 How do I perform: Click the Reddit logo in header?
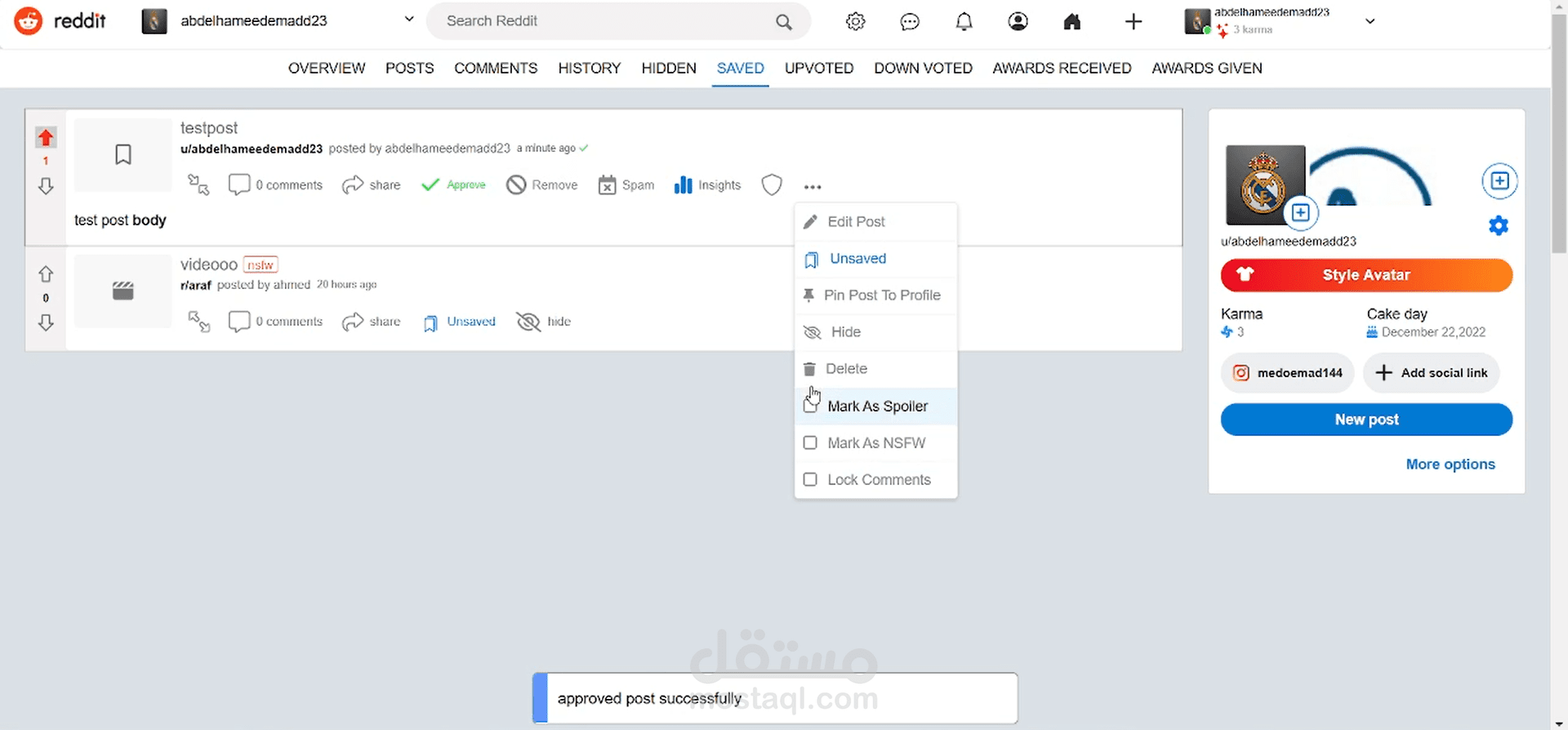point(60,21)
